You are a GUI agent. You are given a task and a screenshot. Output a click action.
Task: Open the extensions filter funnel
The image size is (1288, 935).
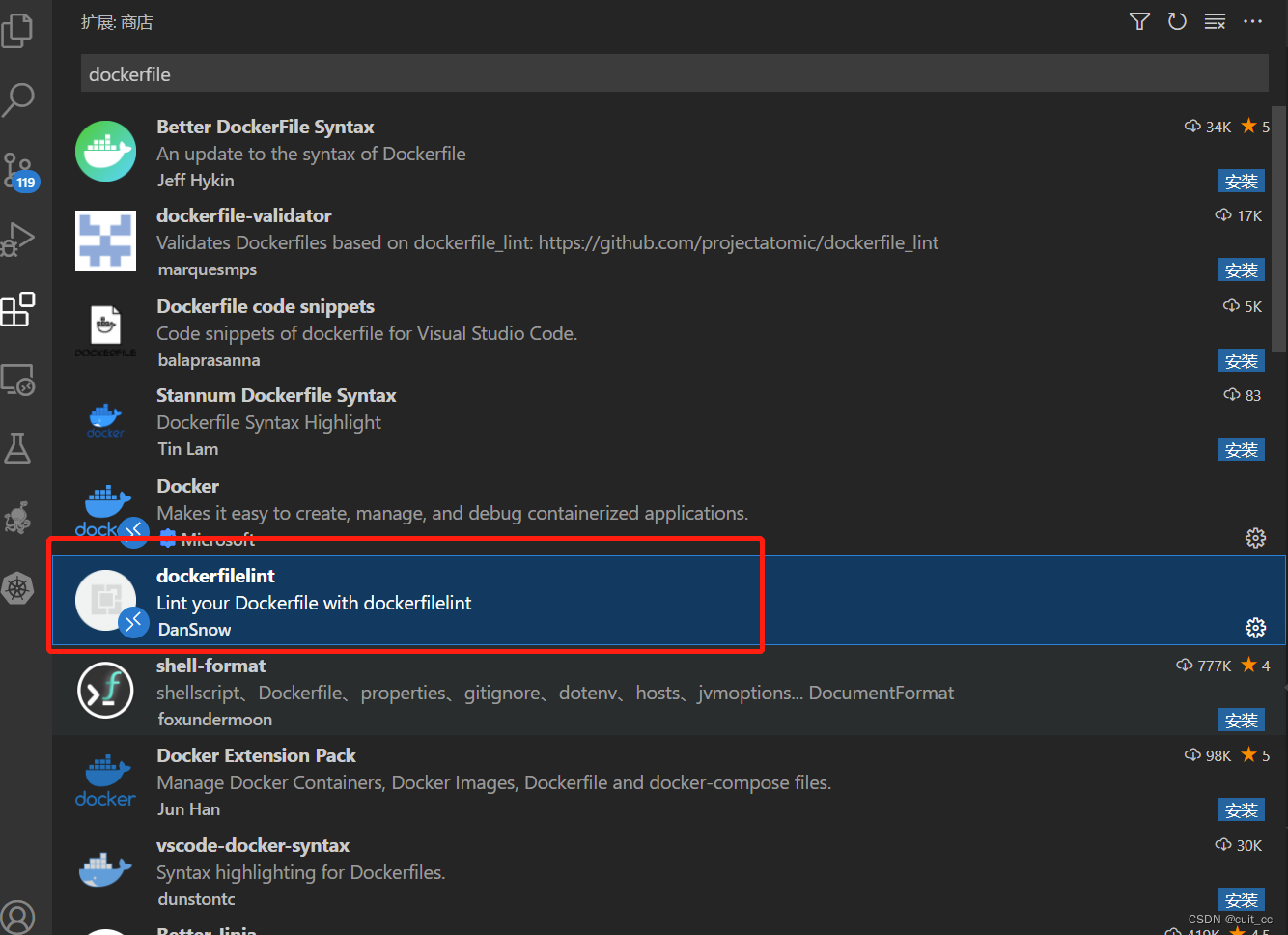(x=1139, y=21)
